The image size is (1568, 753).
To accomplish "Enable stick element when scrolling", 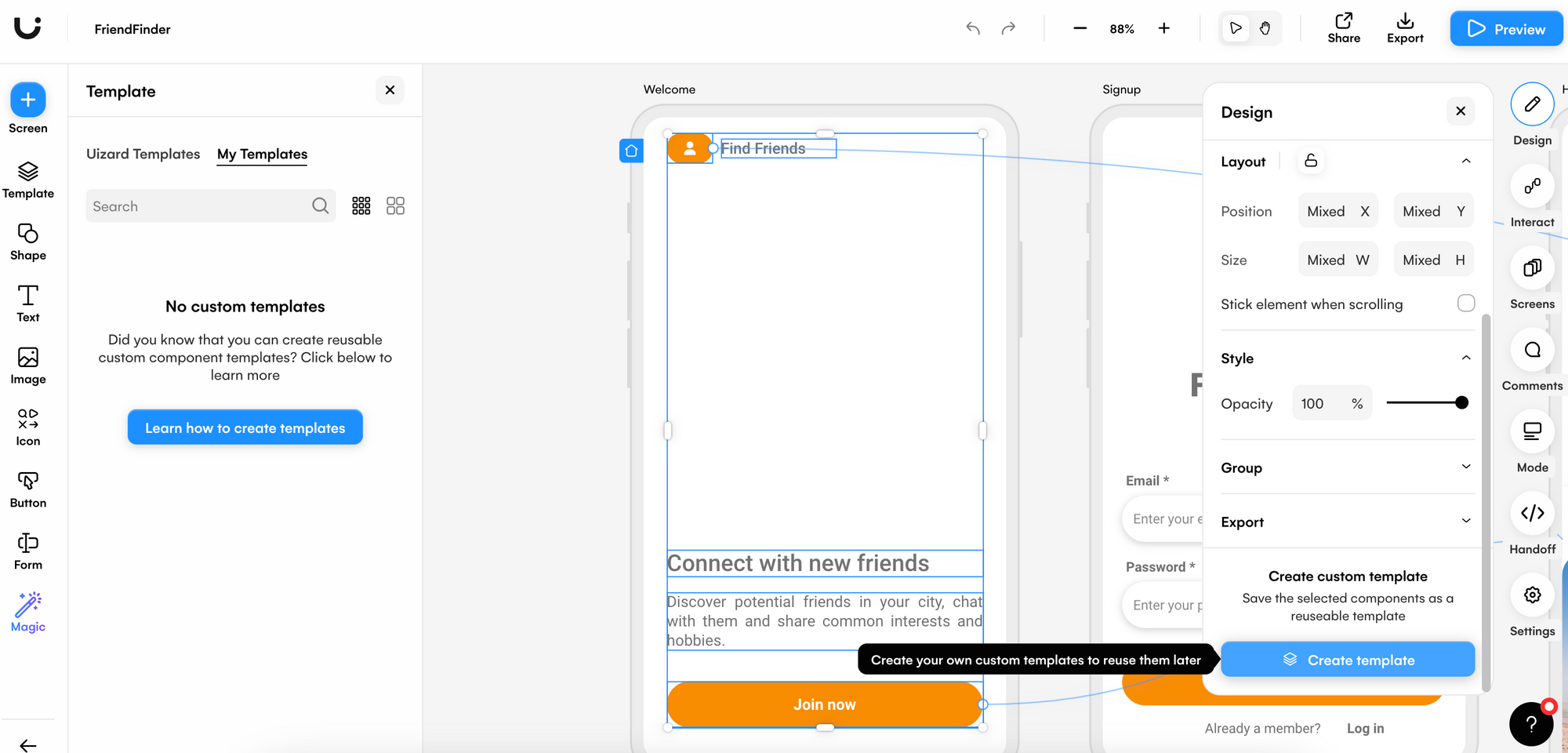I will [1465, 303].
